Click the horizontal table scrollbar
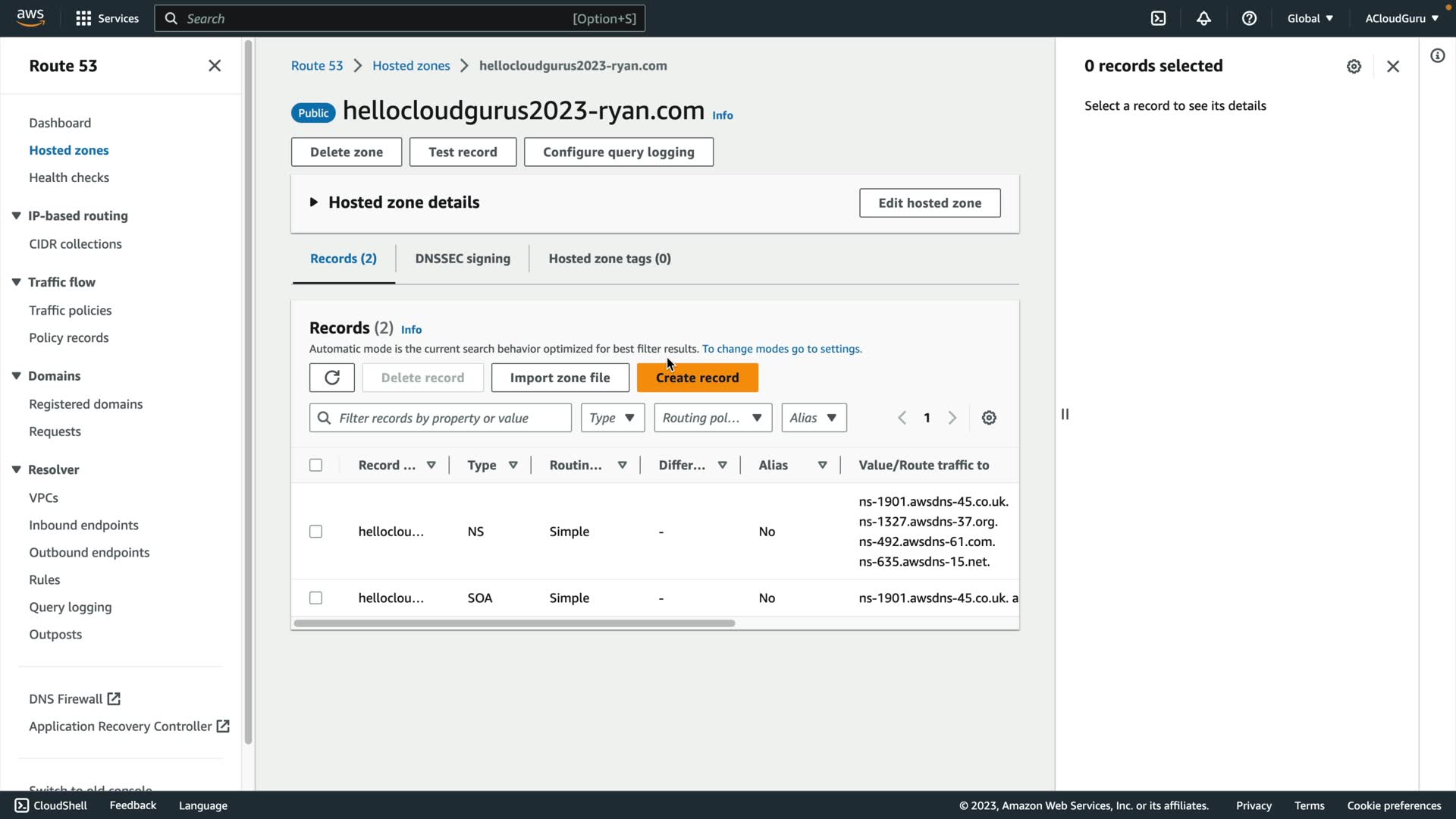Image resolution: width=1456 pixels, height=819 pixels. click(514, 623)
